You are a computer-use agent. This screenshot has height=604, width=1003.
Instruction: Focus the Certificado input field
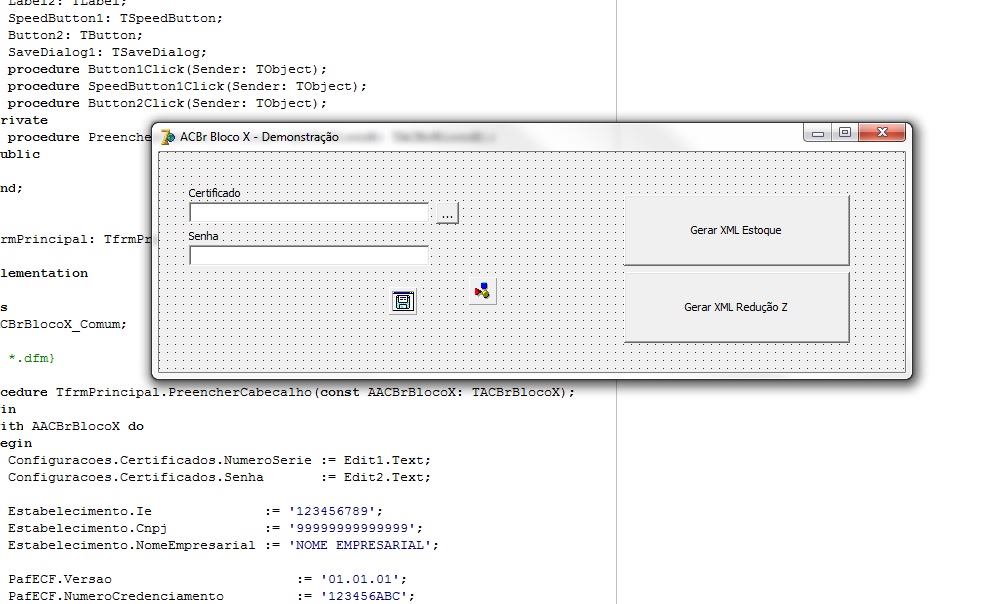pos(309,212)
